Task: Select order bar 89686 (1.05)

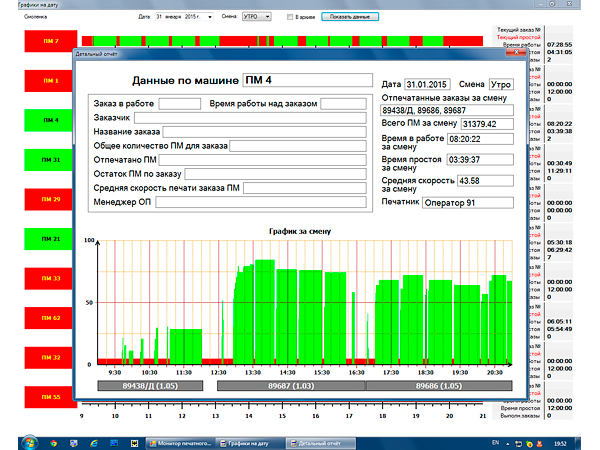Action: (x=438, y=384)
